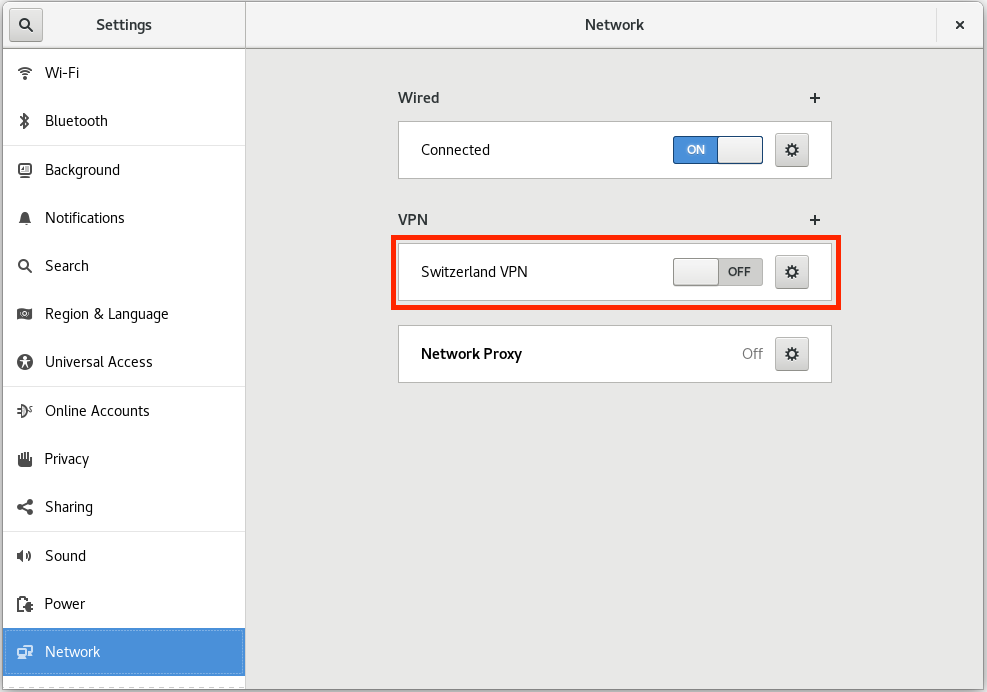987x692 pixels.
Task: Click the Sharing icon
Action: pos(25,508)
